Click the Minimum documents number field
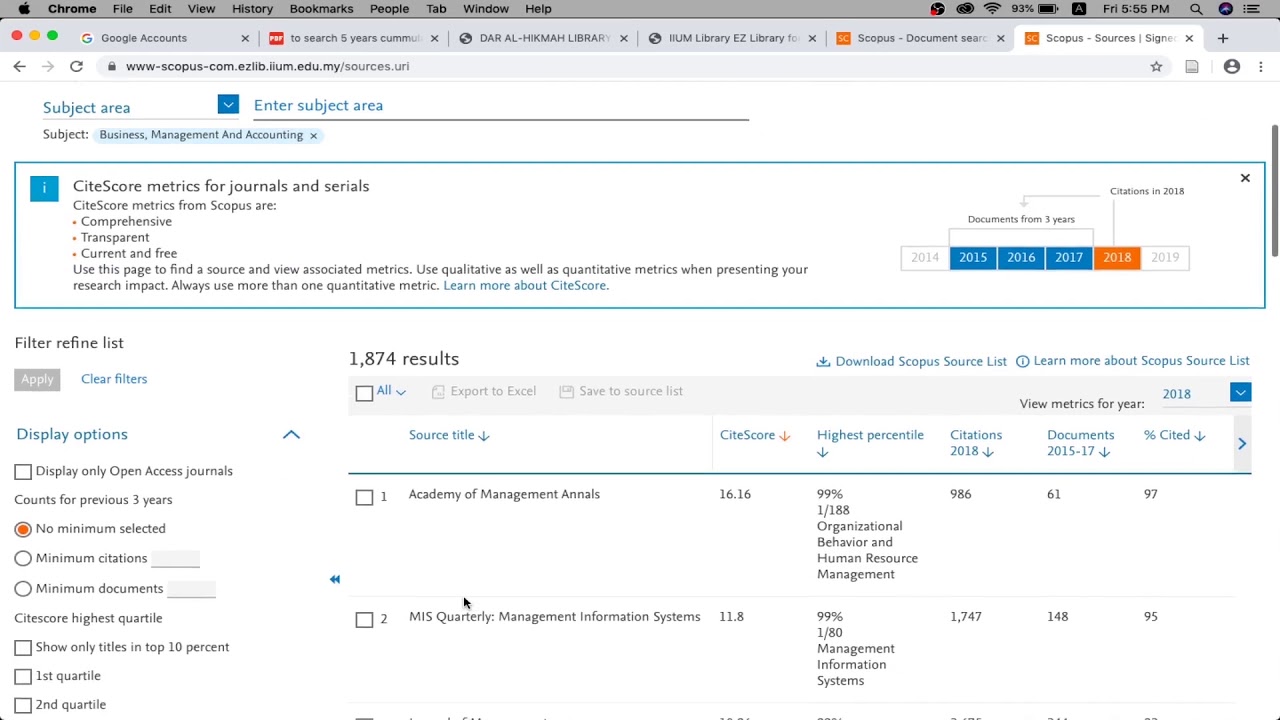1280x720 pixels. click(x=191, y=588)
